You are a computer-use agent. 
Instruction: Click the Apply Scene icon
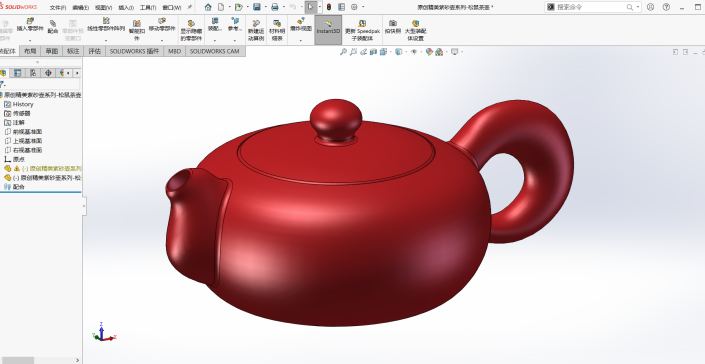(439, 52)
